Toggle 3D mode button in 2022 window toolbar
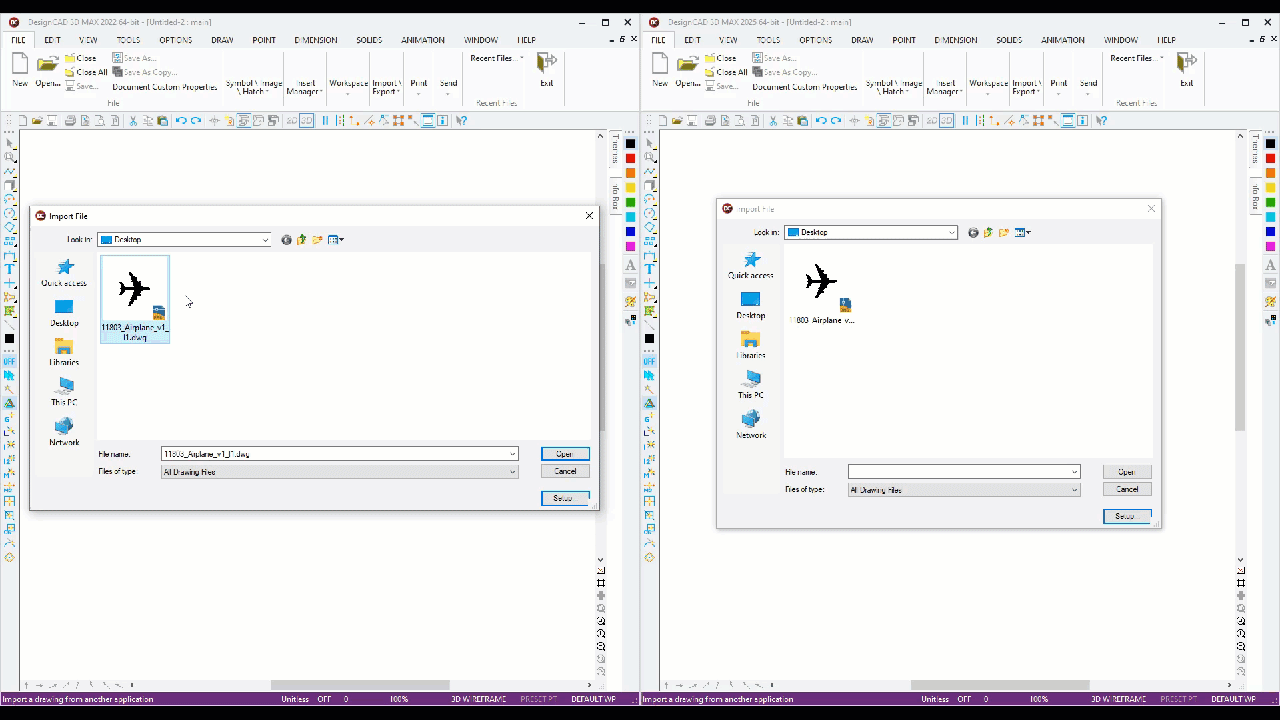The height and width of the screenshot is (720, 1280). click(306, 120)
